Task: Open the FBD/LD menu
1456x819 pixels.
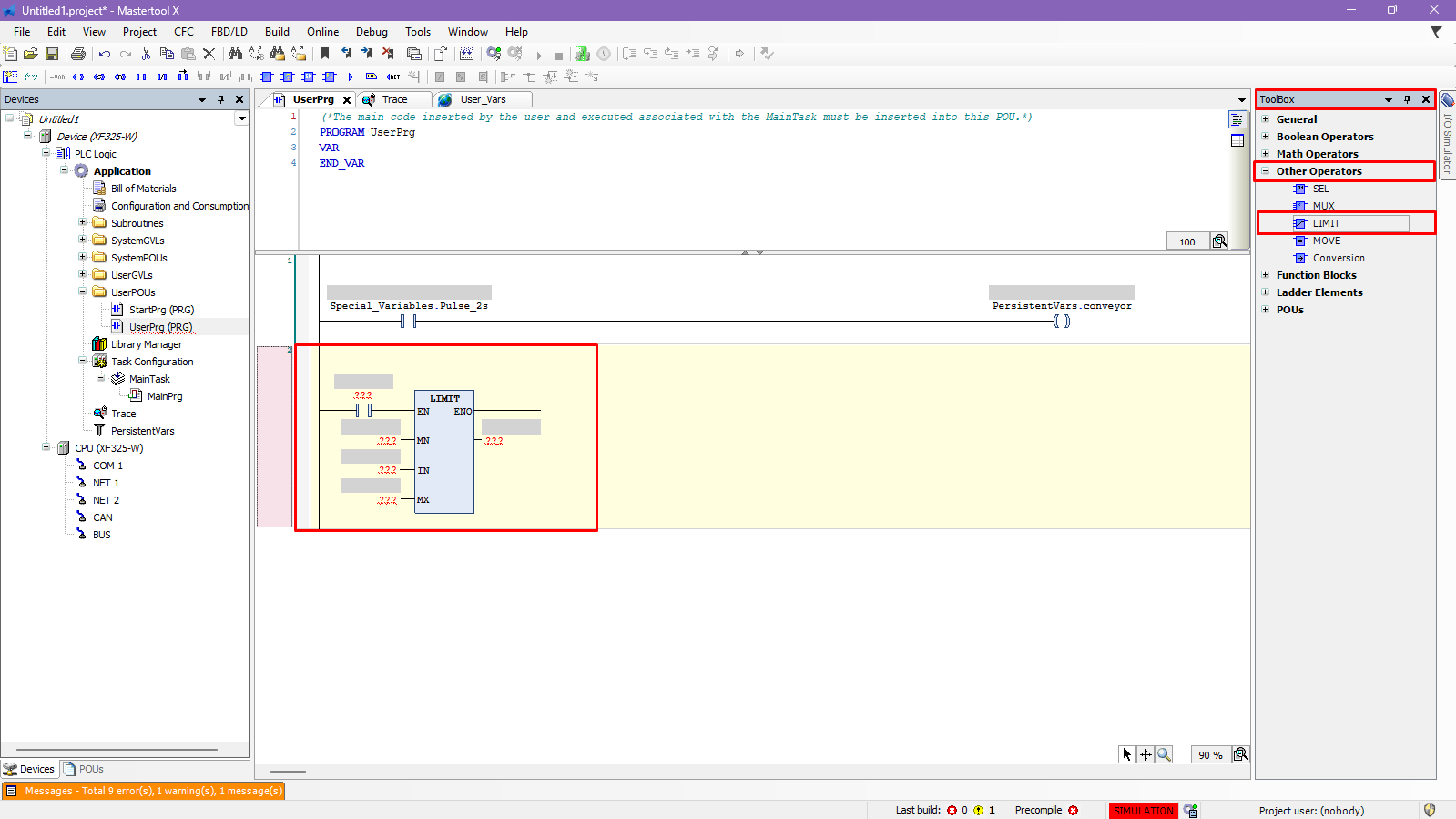Action: [229, 32]
